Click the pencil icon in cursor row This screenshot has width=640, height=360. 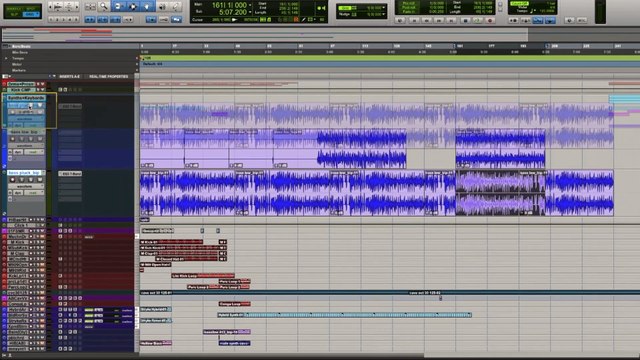[303, 20]
